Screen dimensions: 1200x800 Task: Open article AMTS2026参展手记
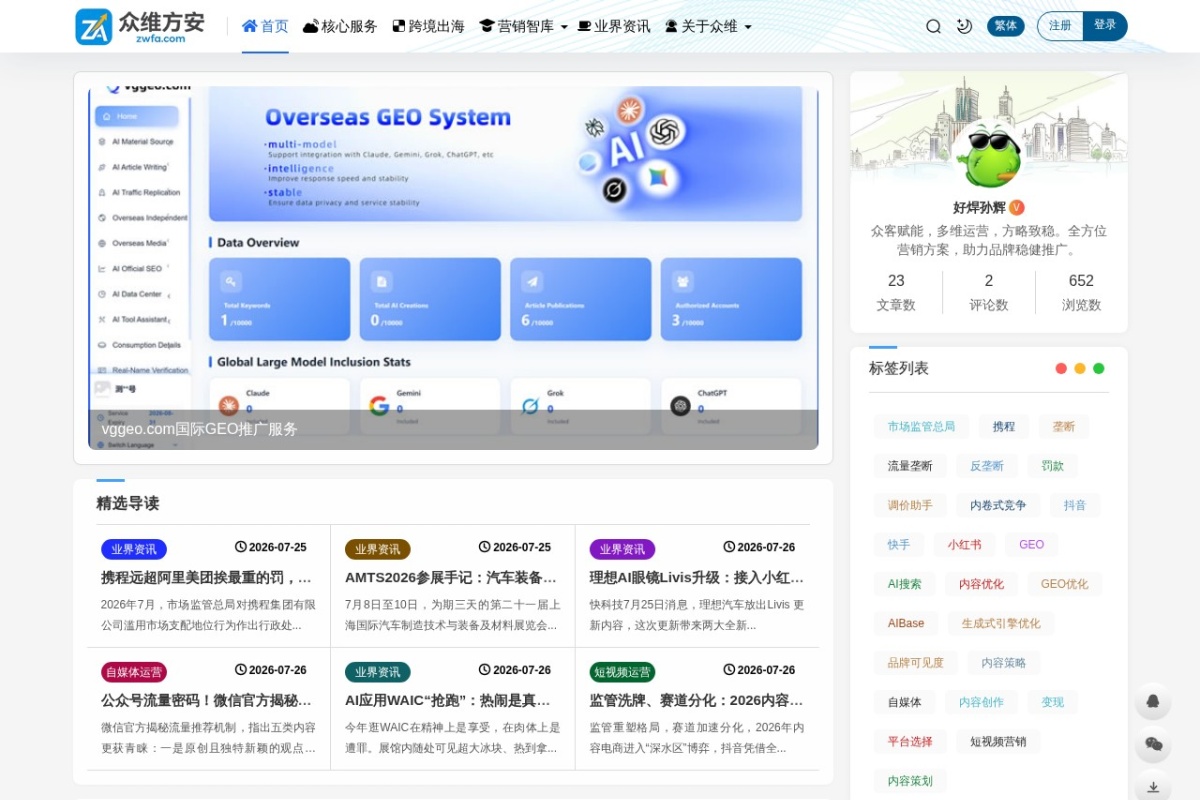451,577
